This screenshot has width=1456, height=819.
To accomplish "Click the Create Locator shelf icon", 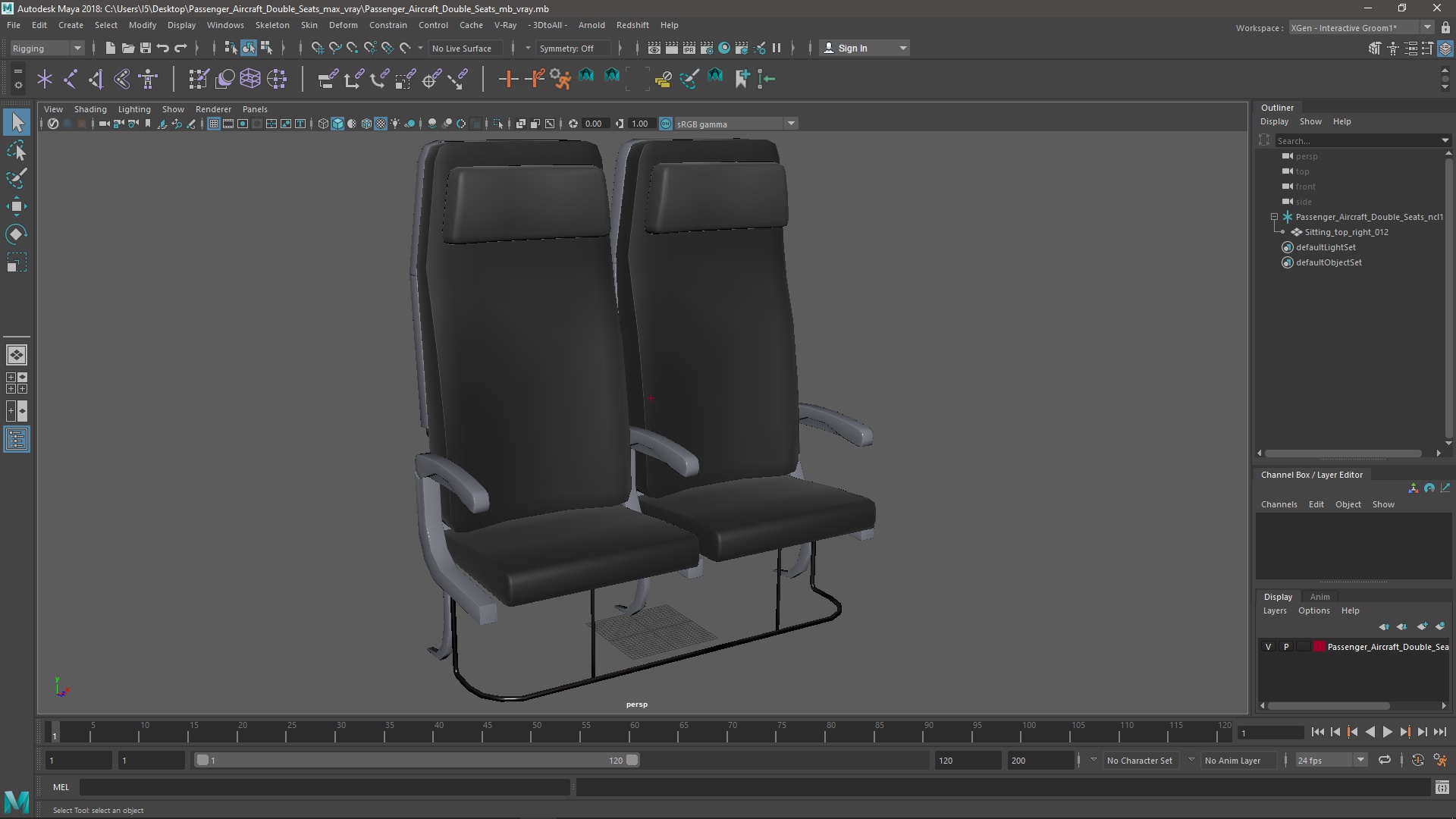I will point(45,79).
